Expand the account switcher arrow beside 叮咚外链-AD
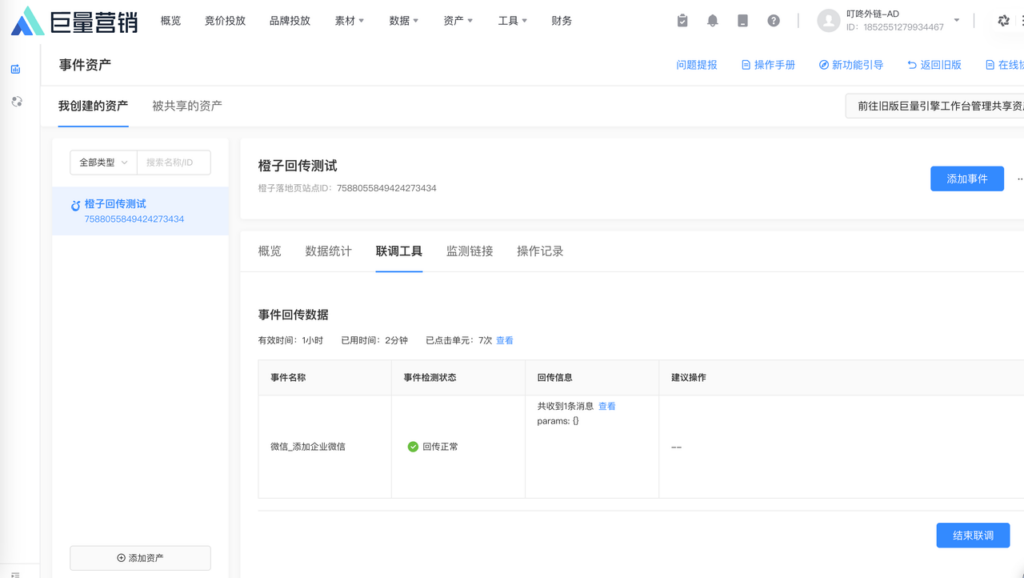This screenshot has height=578, width=1024. pyautogui.click(x=956, y=20)
